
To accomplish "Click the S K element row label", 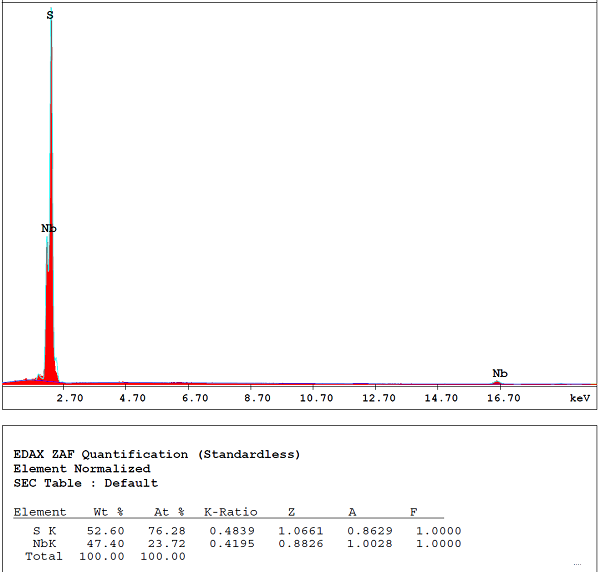I will (x=45, y=531).
